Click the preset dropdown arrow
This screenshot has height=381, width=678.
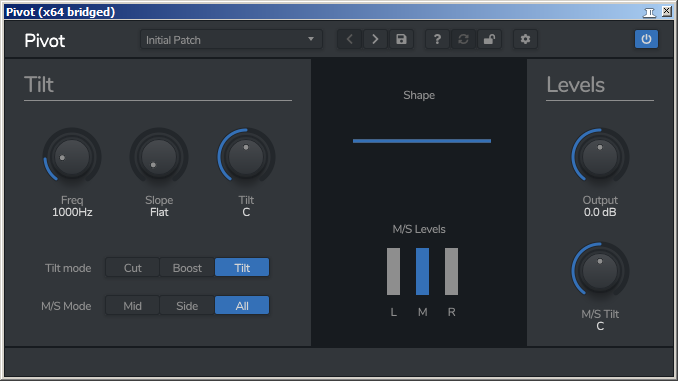pyautogui.click(x=310, y=39)
